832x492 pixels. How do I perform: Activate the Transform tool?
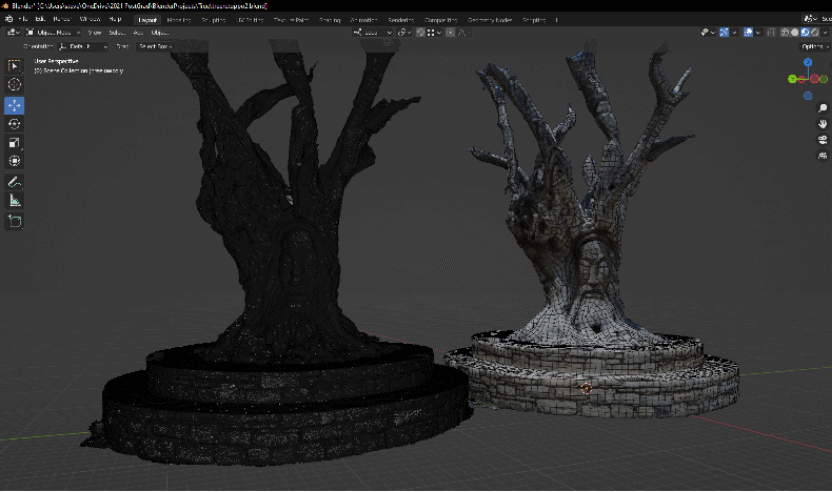pos(14,160)
